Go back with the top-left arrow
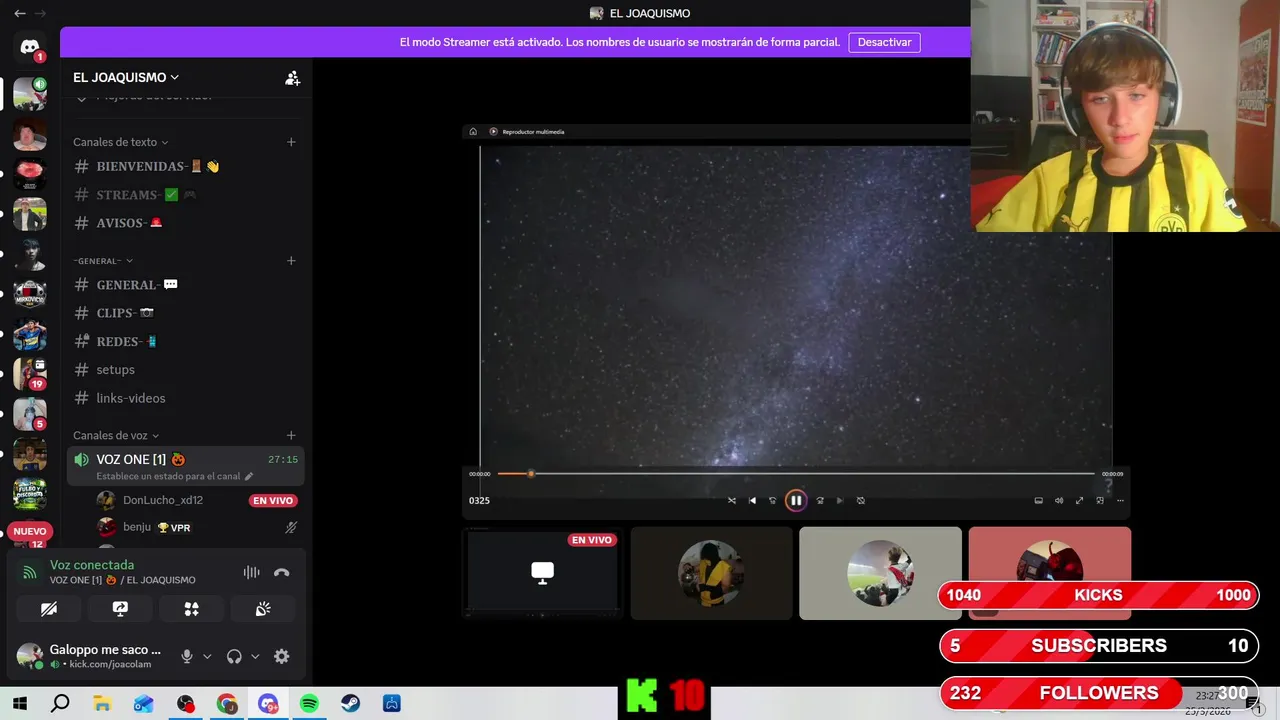1280x720 pixels. pos(20,13)
